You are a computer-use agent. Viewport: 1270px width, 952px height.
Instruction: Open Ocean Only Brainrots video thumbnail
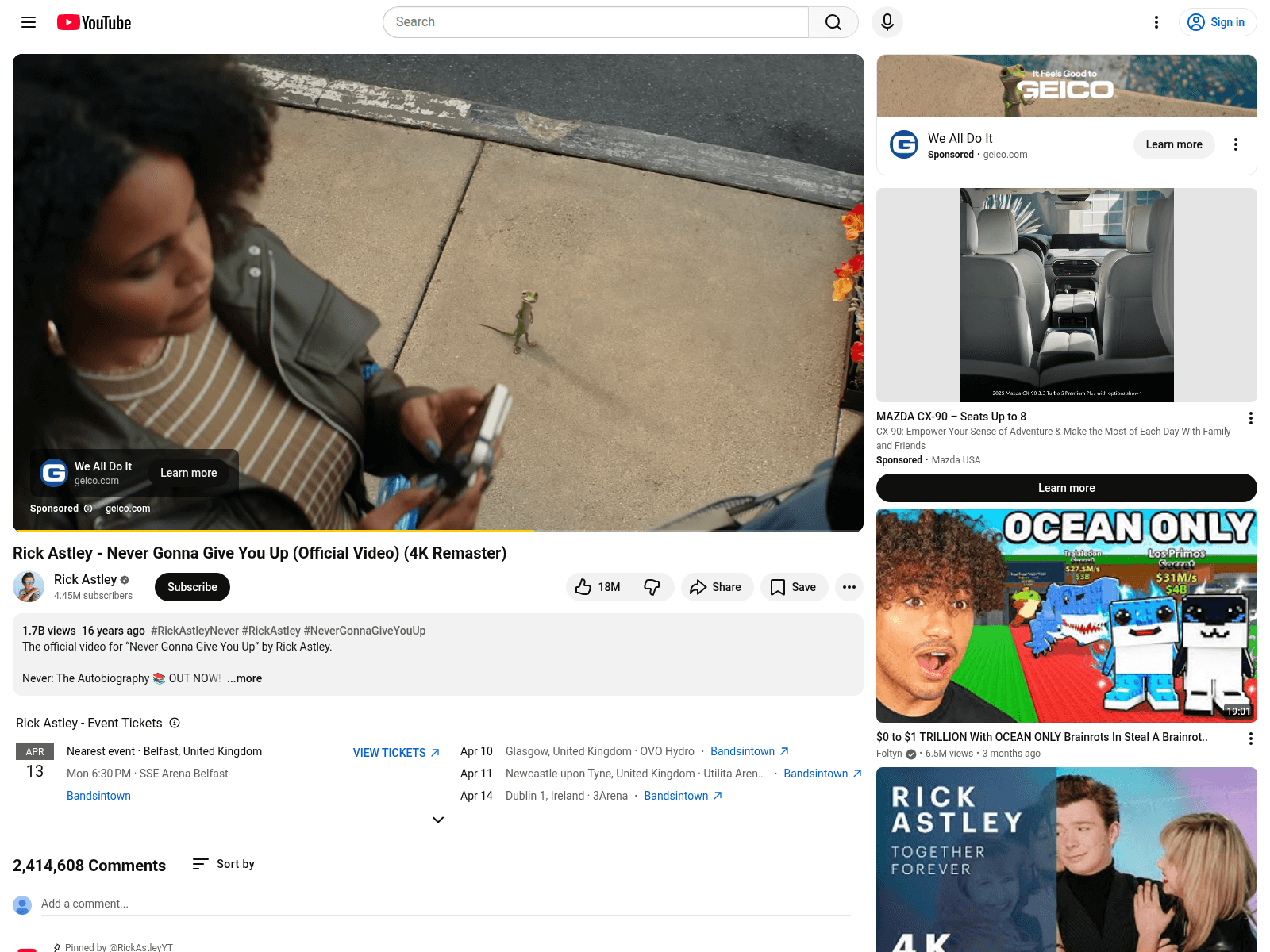point(1067,616)
